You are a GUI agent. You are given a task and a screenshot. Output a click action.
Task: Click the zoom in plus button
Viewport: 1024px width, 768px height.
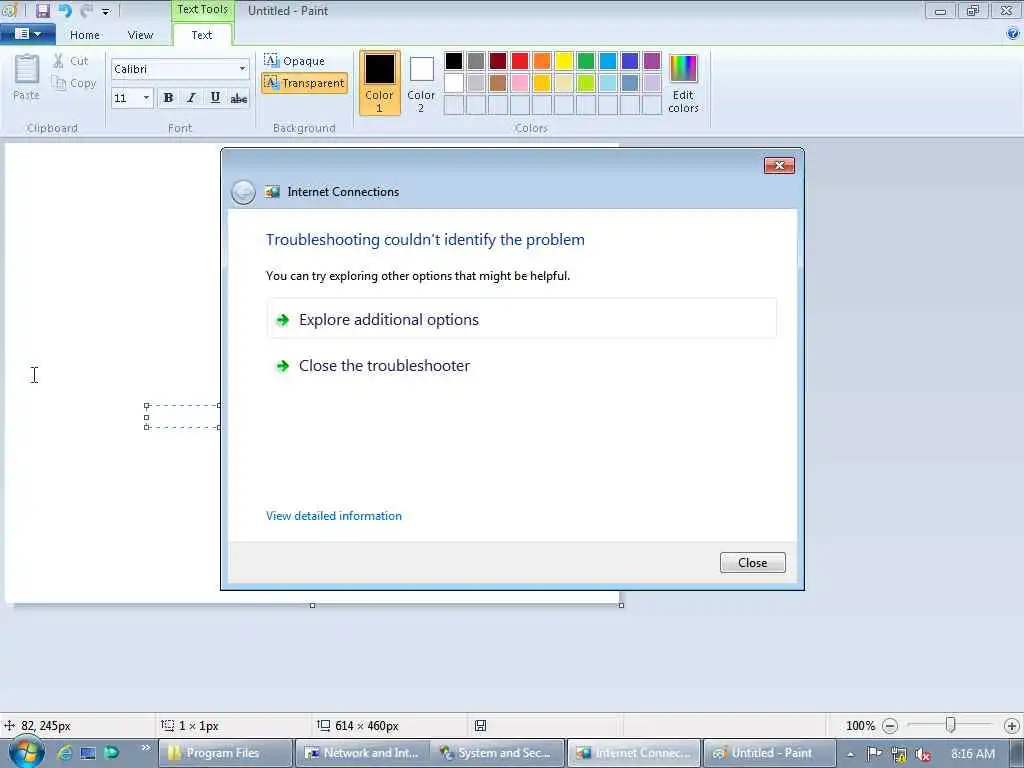click(x=1012, y=726)
